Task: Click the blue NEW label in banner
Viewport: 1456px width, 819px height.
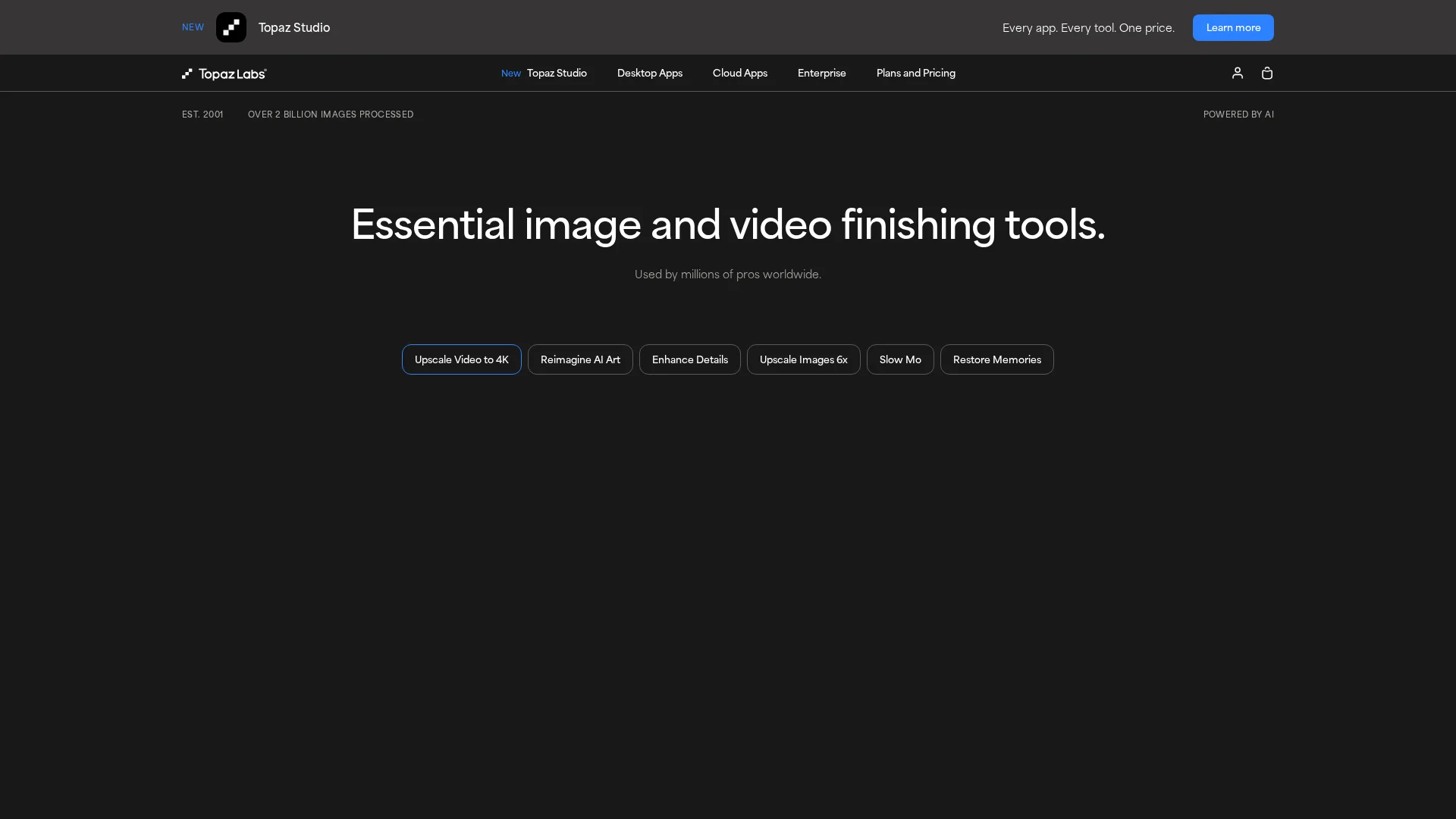Action: click(193, 27)
